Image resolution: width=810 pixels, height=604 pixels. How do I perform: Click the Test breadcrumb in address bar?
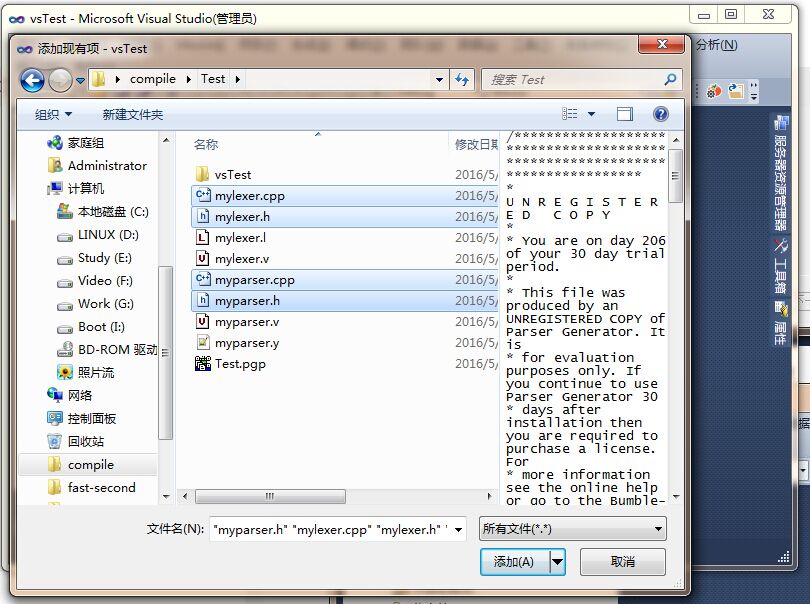213,79
